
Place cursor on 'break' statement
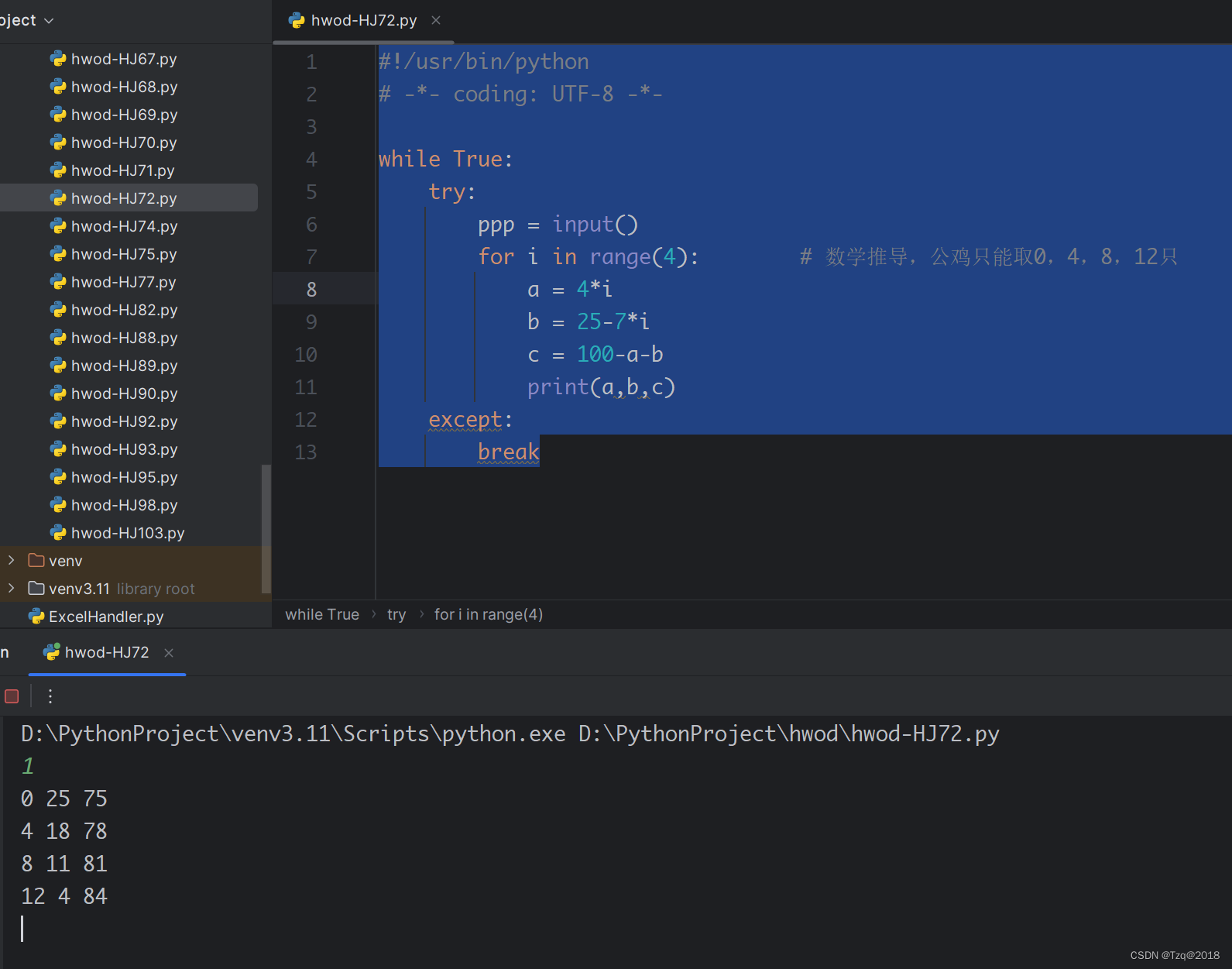coord(509,452)
